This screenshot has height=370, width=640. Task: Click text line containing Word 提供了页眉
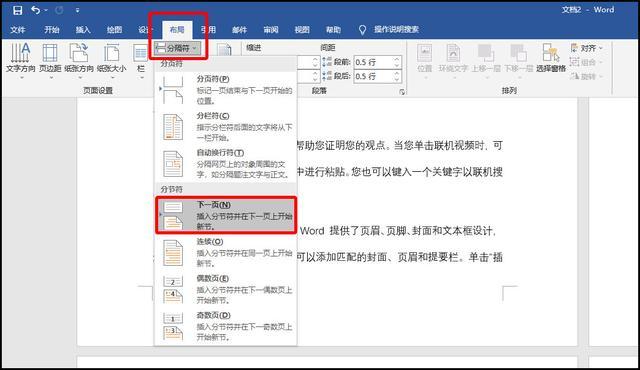tap(398, 231)
